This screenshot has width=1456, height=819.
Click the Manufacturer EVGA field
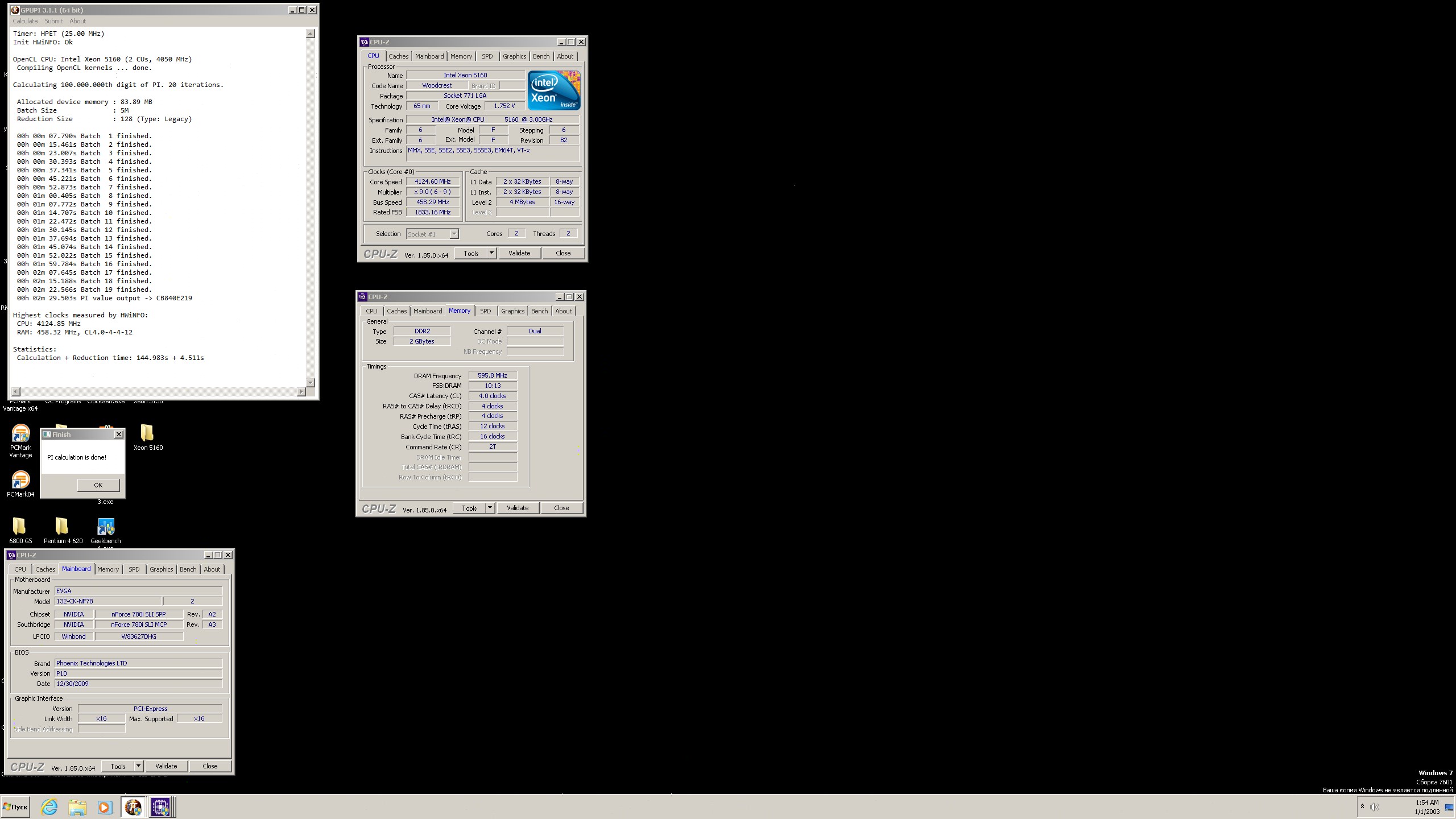click(138, 591)
